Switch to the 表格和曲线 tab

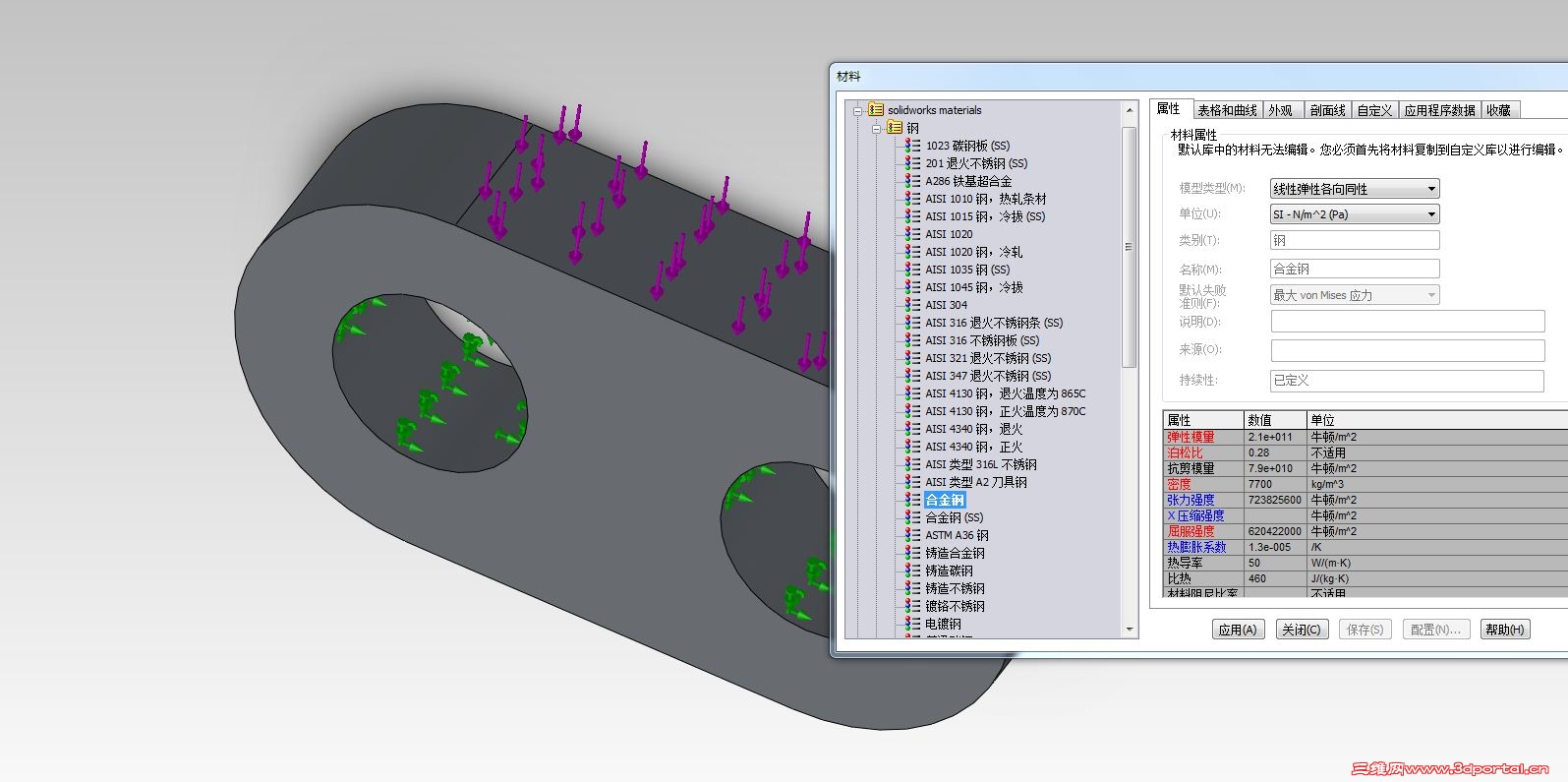pyautogui.click(x=1227, y=110)
